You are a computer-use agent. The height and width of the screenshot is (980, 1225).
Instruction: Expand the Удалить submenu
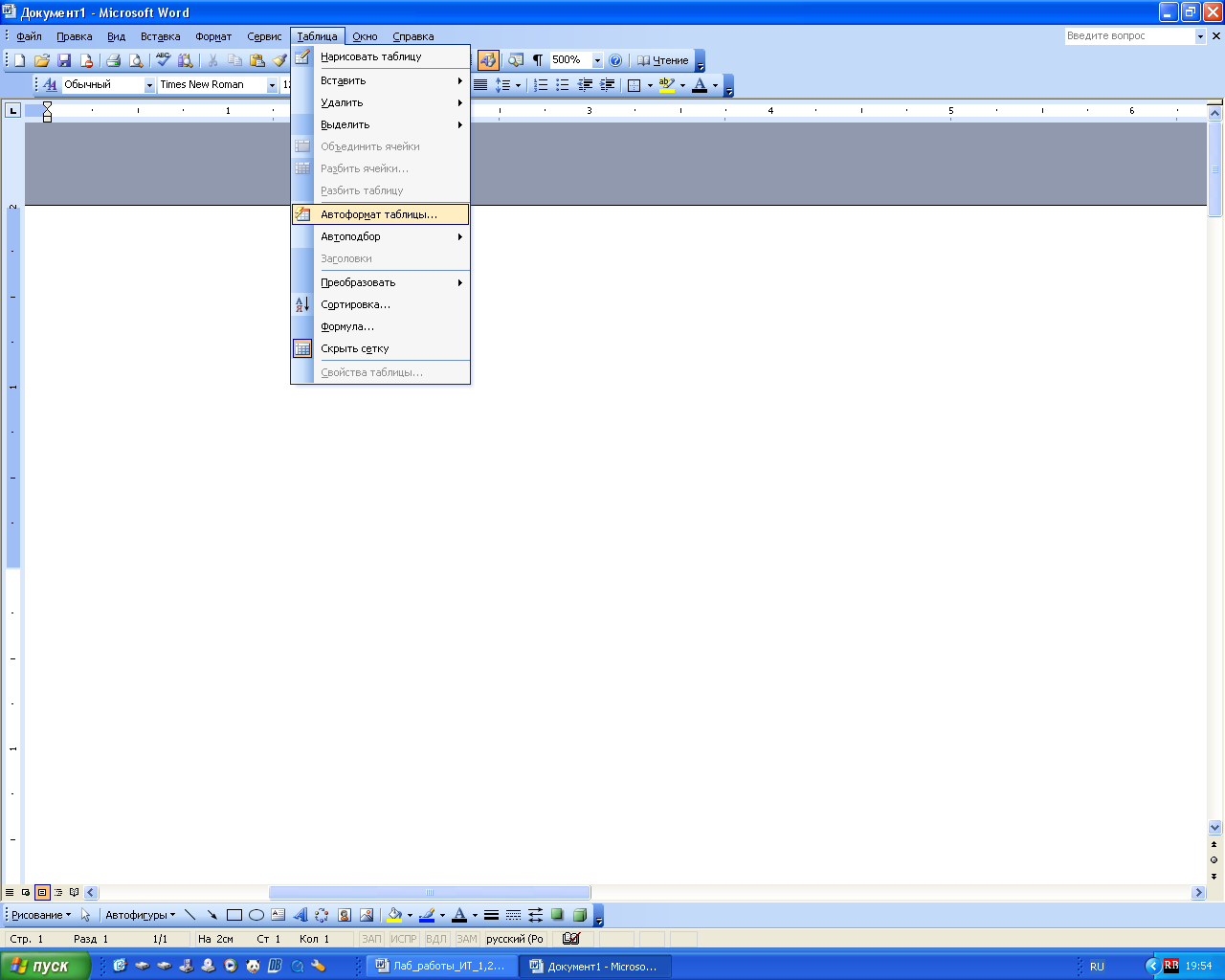380,102
